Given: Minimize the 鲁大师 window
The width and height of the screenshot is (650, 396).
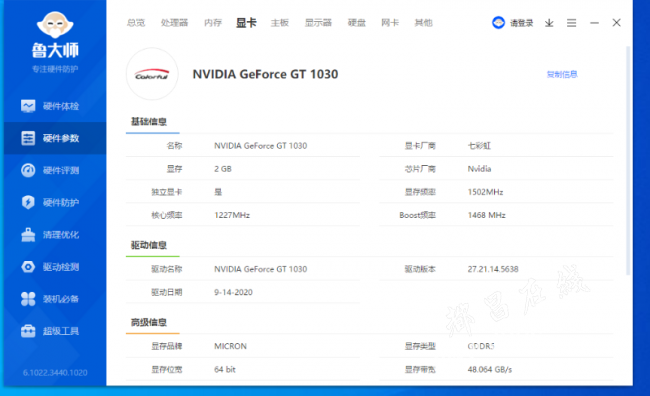Looking at the screenshot, I should (x=594, y=23).
